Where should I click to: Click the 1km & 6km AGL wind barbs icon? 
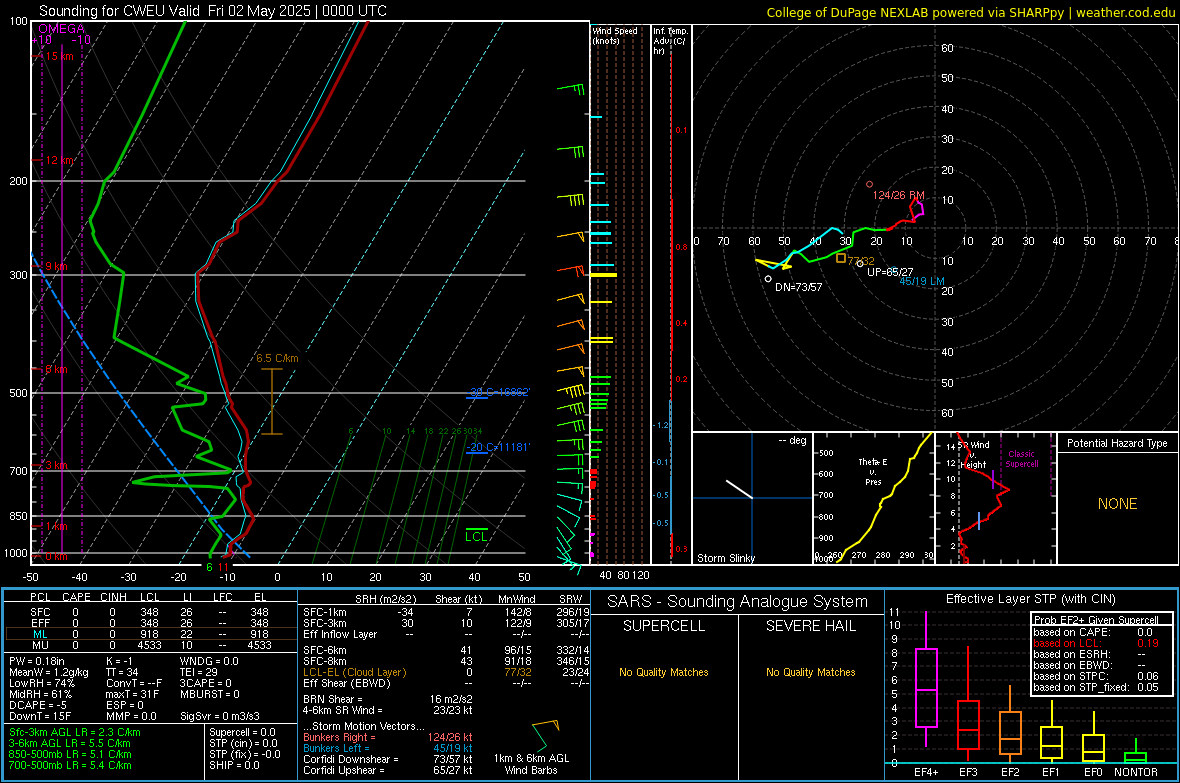click(546, 735)
